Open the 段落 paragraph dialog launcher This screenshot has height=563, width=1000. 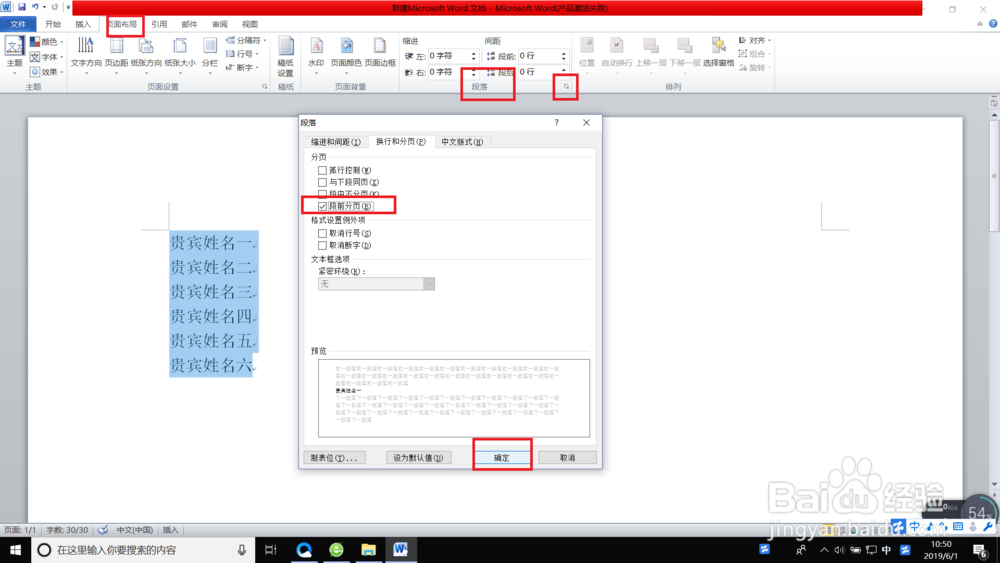[566, 87]
